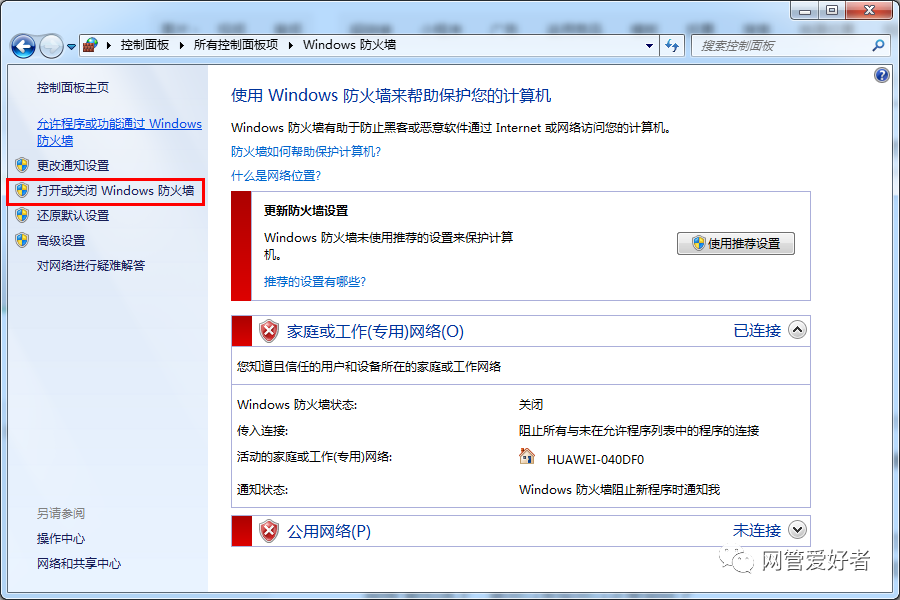Click the 公用网络(P) header
Screen dimensions: 900x600
329,531
